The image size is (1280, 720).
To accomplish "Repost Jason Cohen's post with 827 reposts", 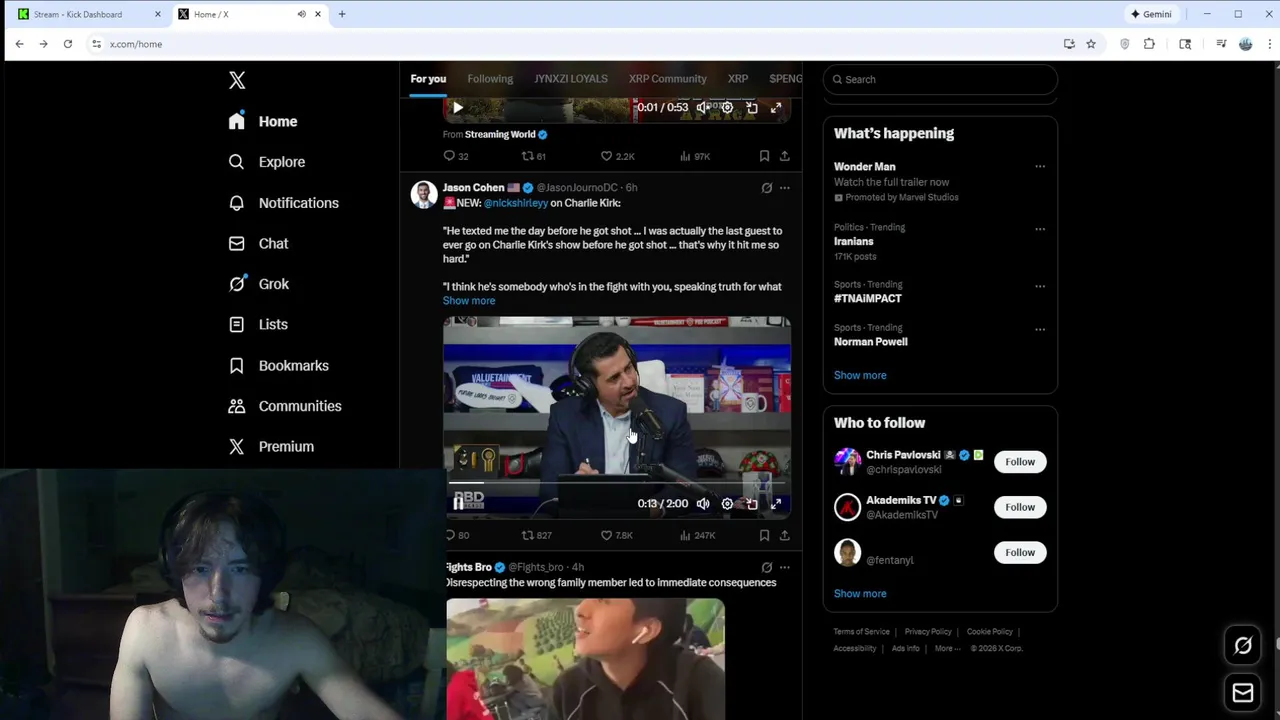I will [537, 535].
